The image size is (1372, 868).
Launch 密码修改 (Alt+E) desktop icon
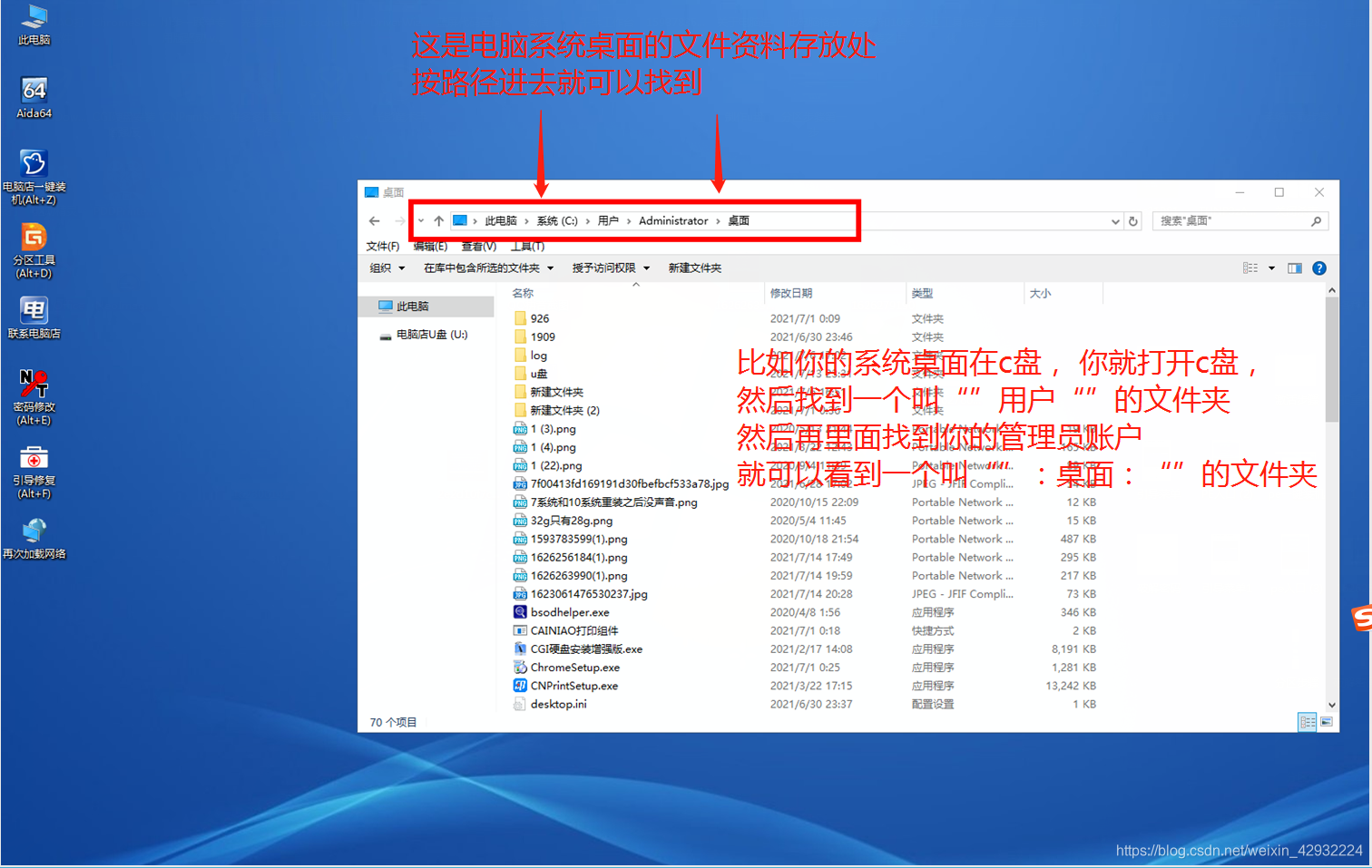pyautogui.click(x=34, y=397)
